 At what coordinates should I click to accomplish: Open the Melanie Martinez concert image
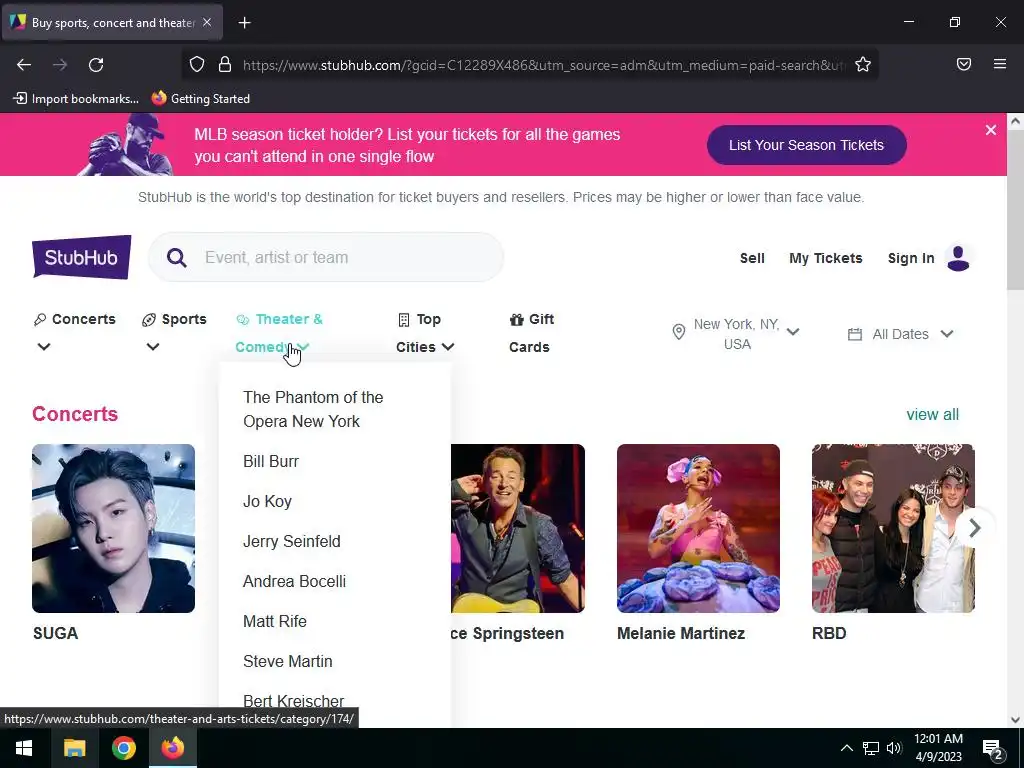(698, 528)
